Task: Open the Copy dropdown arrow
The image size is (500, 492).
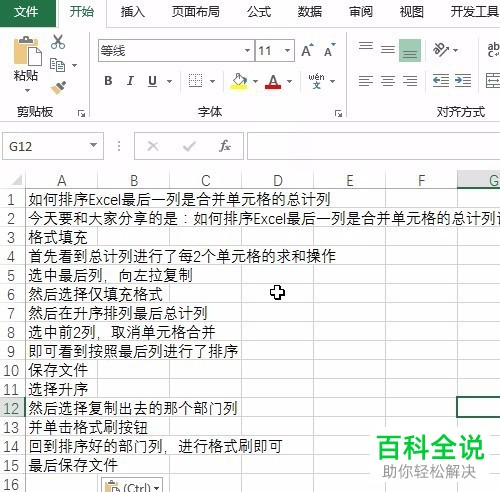Action: (75, 65)
